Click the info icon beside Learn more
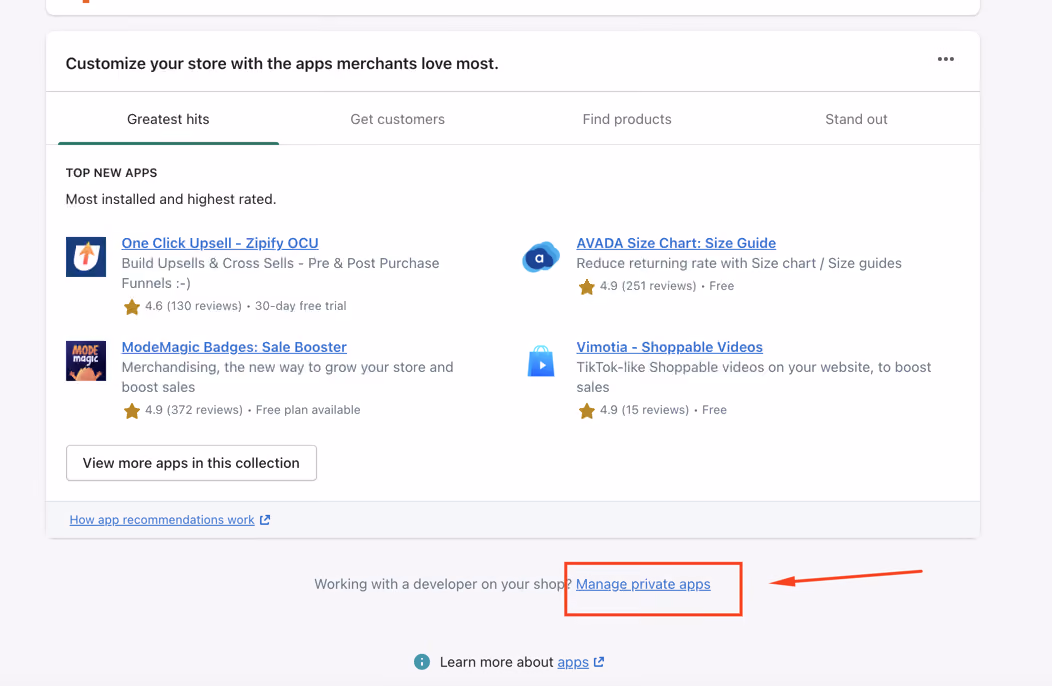 tap(421, 662)
